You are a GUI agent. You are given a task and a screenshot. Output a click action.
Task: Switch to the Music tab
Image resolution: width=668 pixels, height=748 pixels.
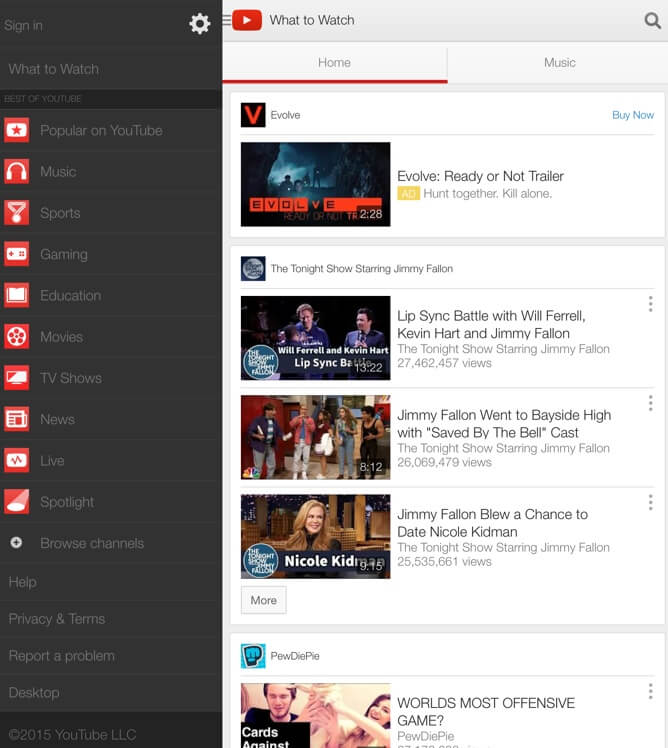559,62
